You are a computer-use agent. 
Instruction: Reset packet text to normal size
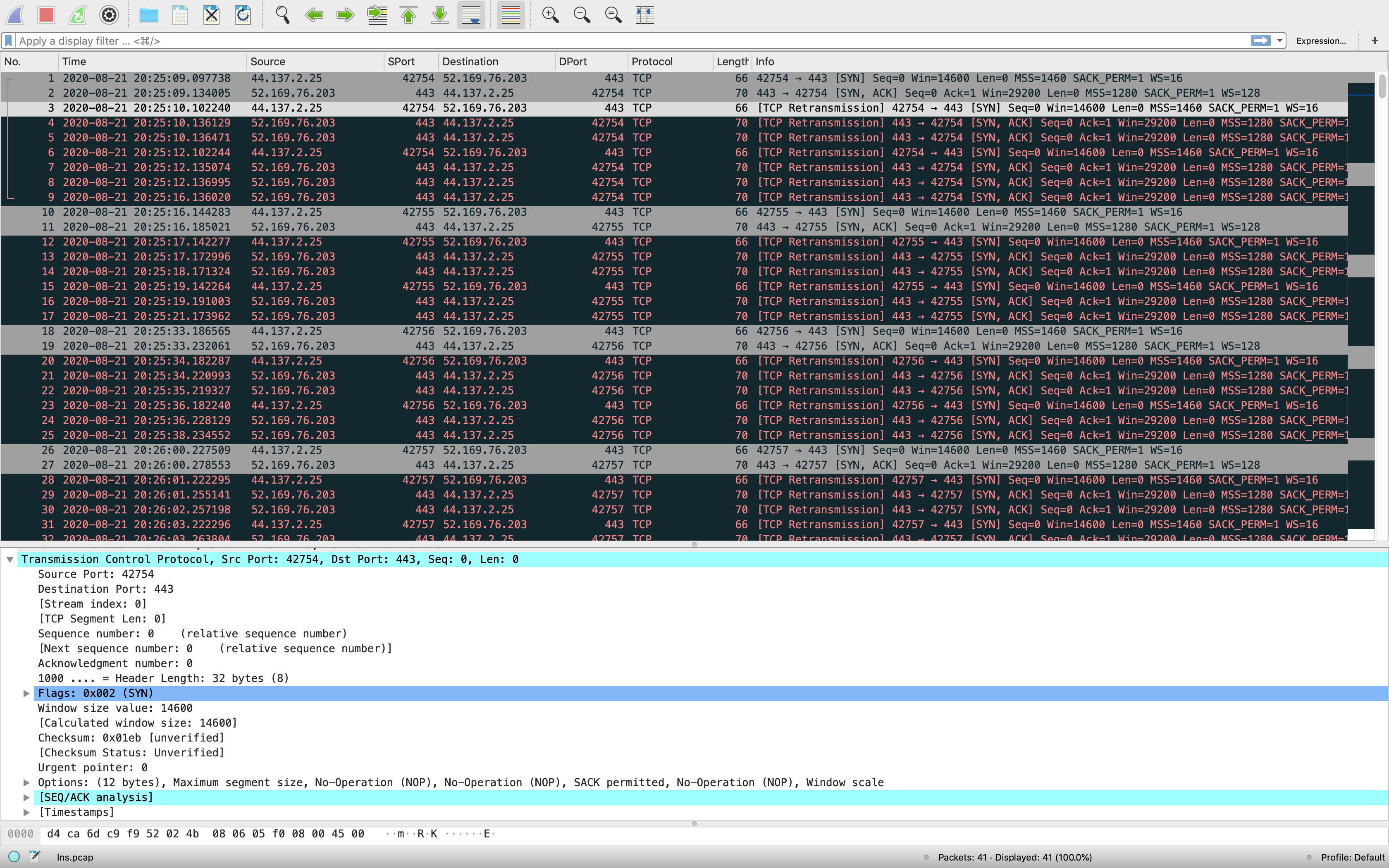[x=613, y=15]
